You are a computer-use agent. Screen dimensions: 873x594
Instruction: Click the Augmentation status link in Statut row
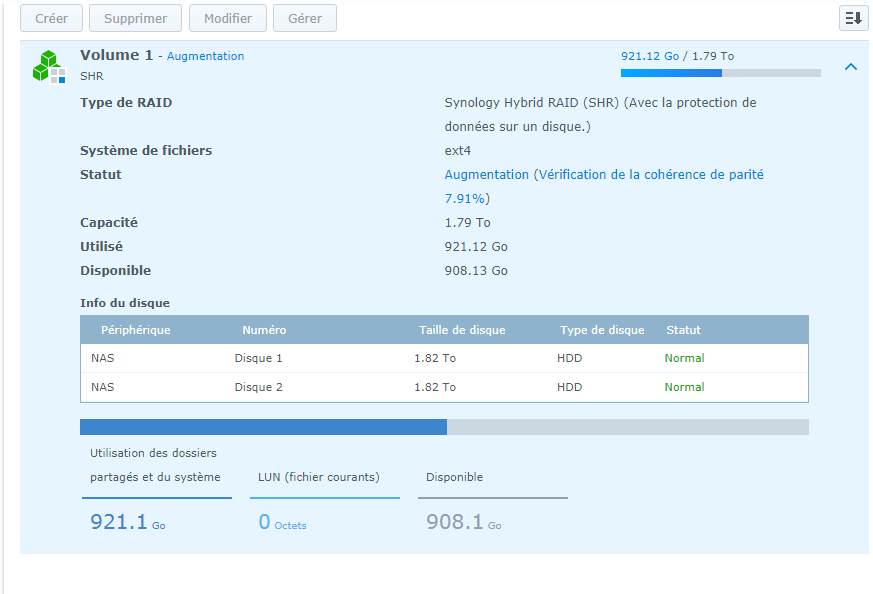tap(486, 175)
